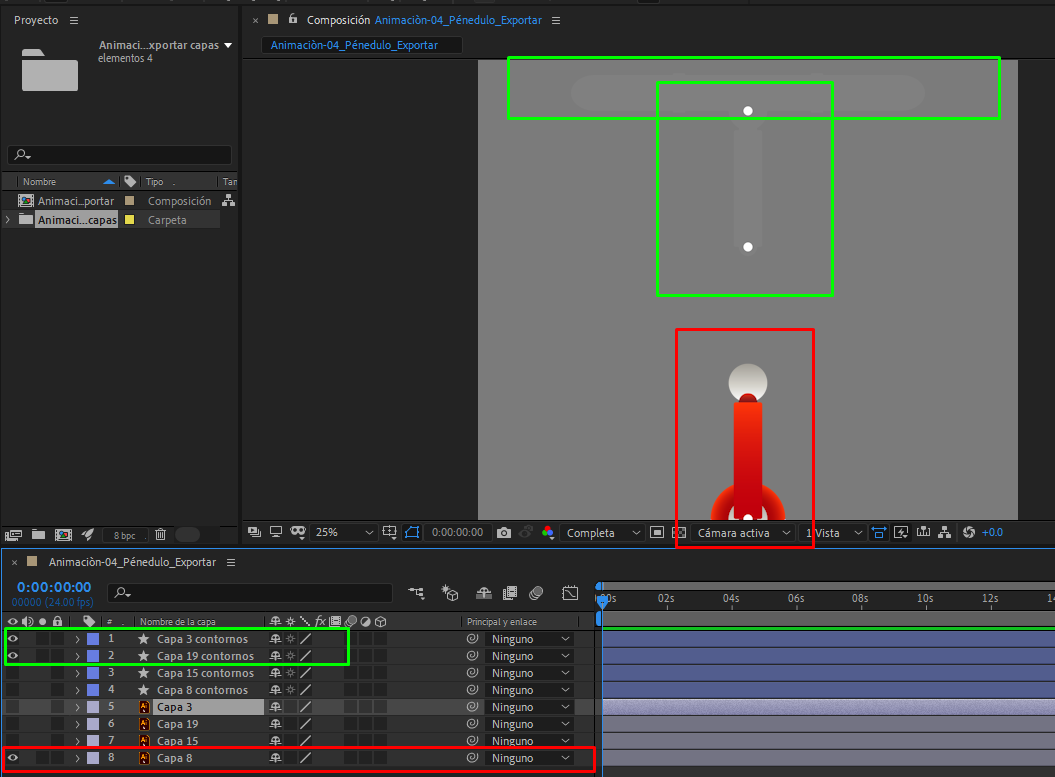Click the pick whip for Capa 8
Image resolution: width=1055 pixels, height=777 pixels.
[472, 757]
